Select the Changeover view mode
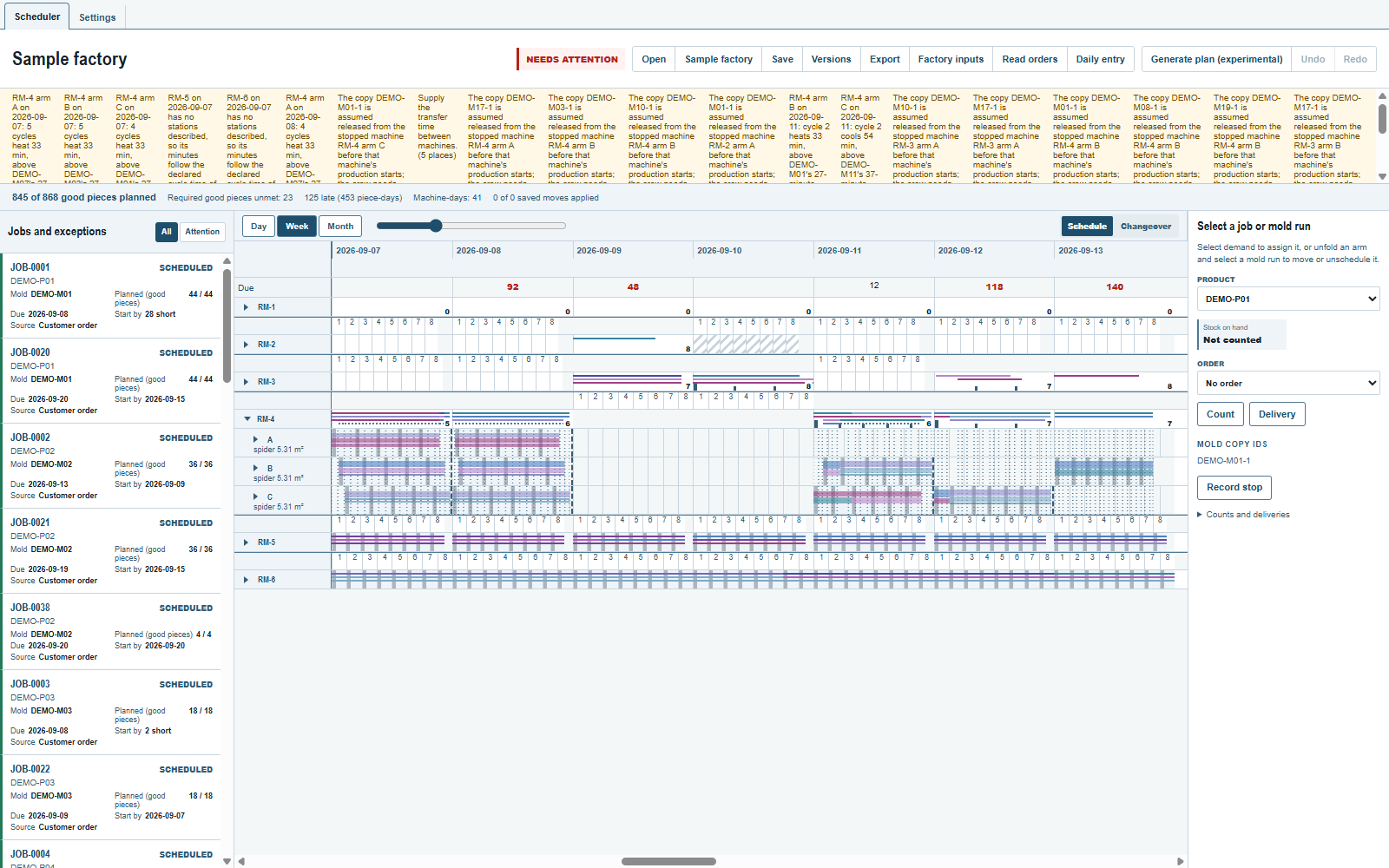 tap(1146, 227)
